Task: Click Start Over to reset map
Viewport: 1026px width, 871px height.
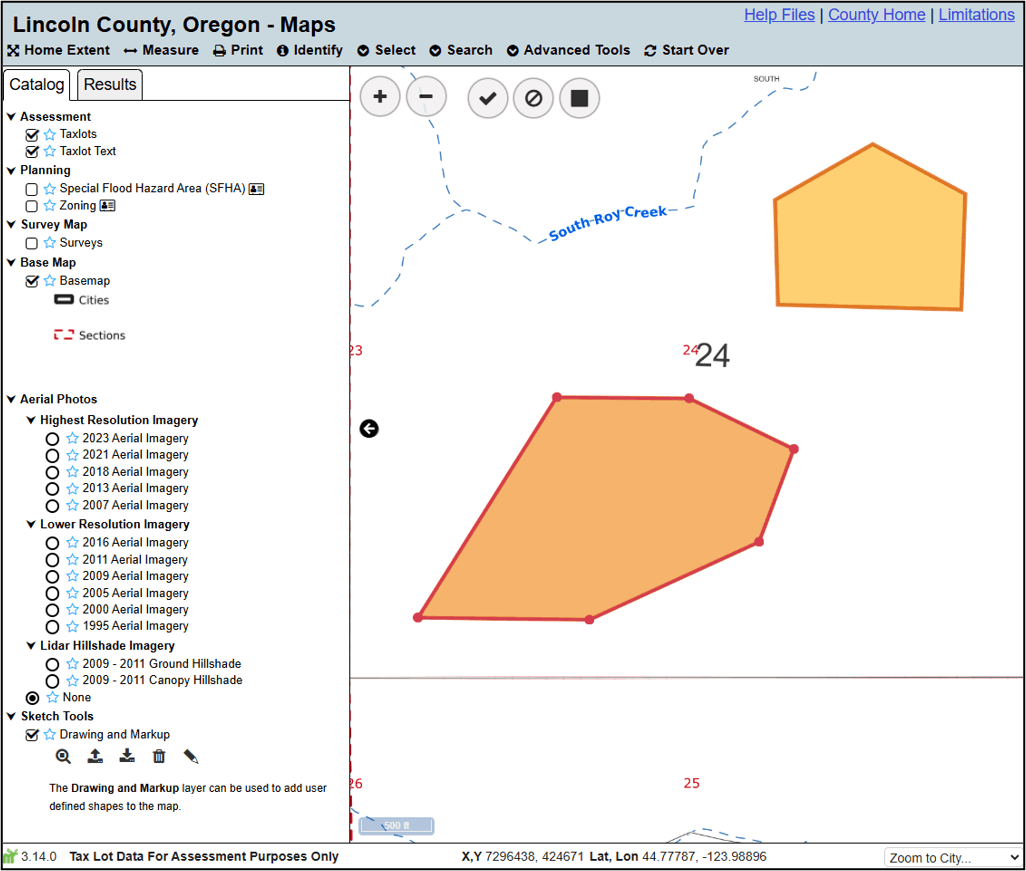Action: (686, 50)
